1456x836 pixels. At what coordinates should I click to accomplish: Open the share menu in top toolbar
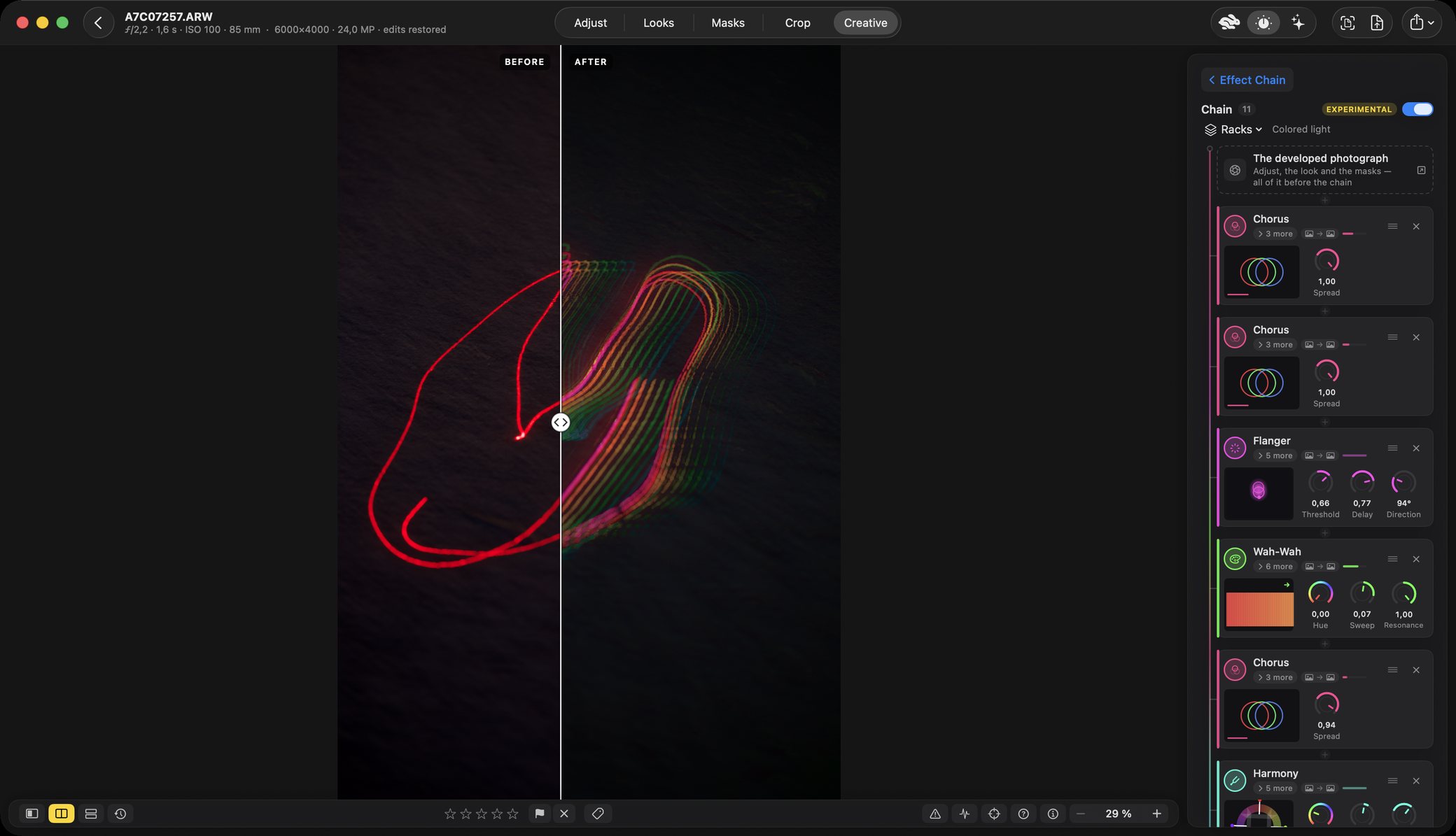[1422, 23]
